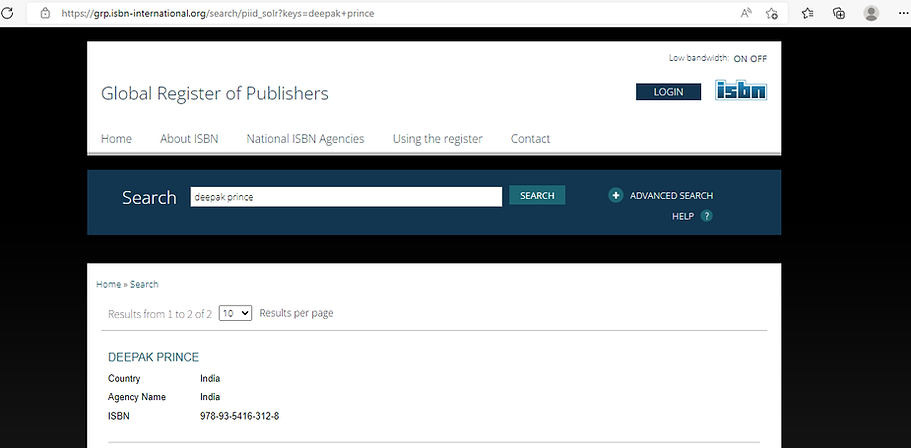Open the HELP link

[x=683, y=216]
